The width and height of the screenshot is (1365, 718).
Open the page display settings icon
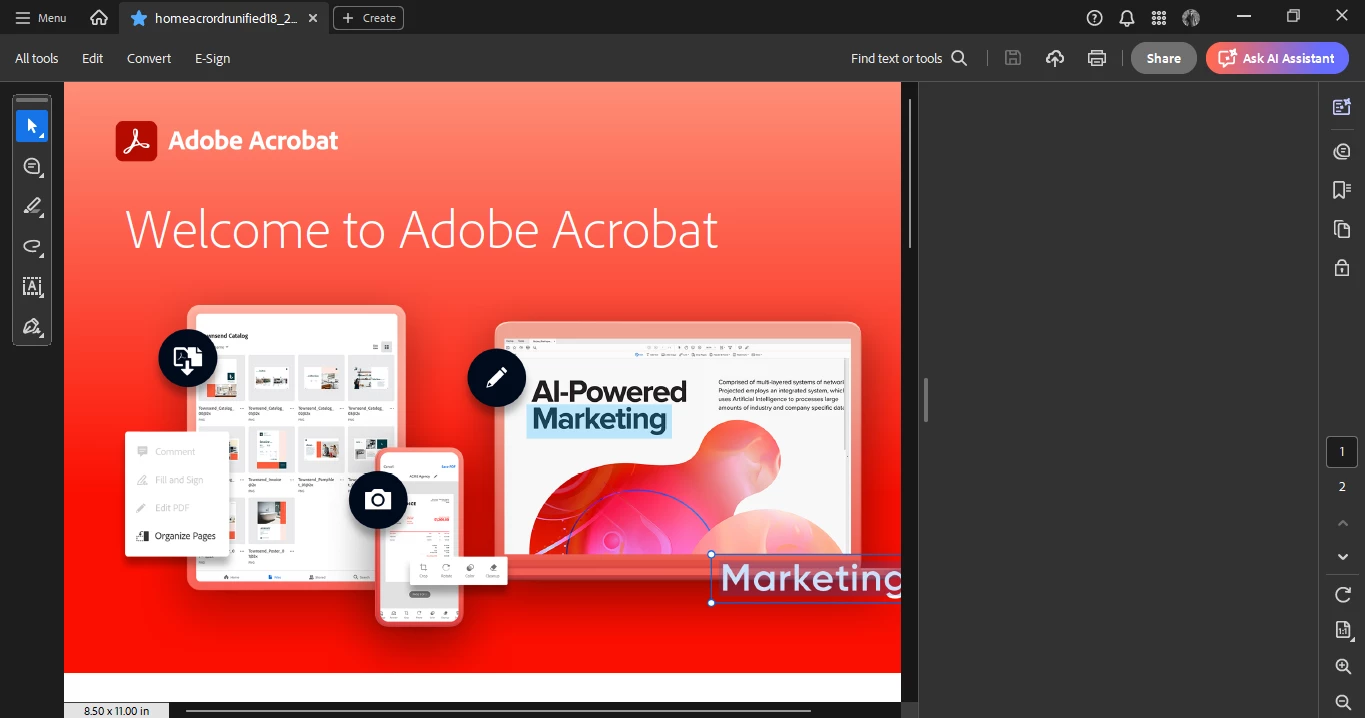[1343, 630]
